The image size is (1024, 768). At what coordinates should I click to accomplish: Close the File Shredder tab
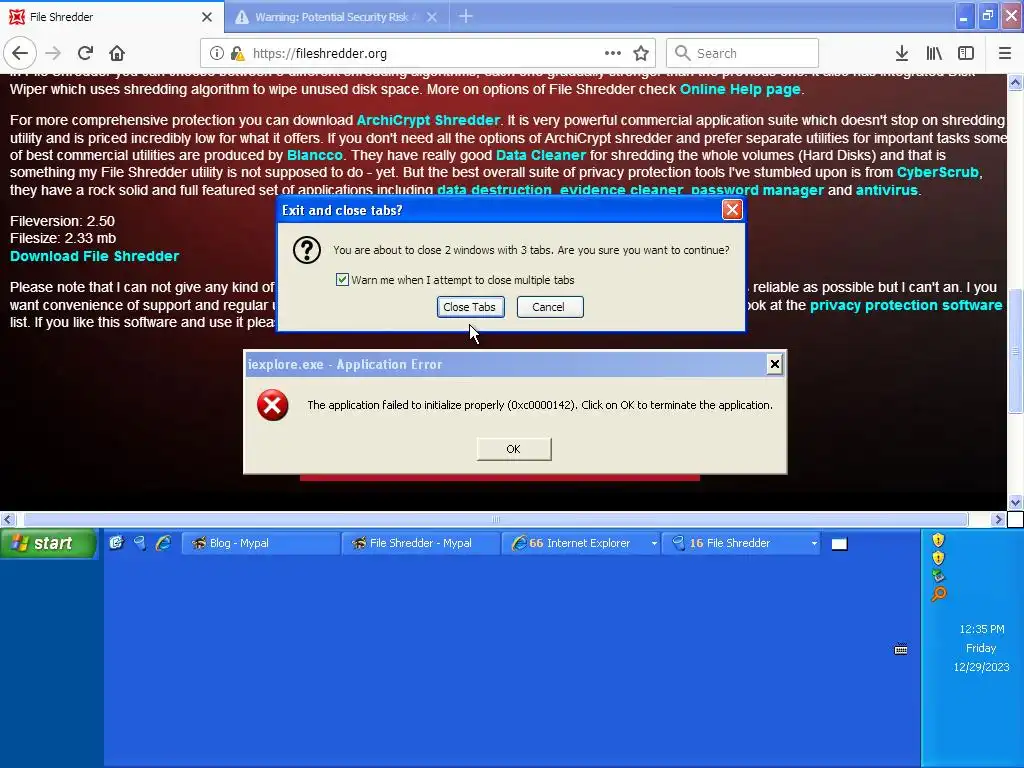pyautogui.click(x=207, y=17)
